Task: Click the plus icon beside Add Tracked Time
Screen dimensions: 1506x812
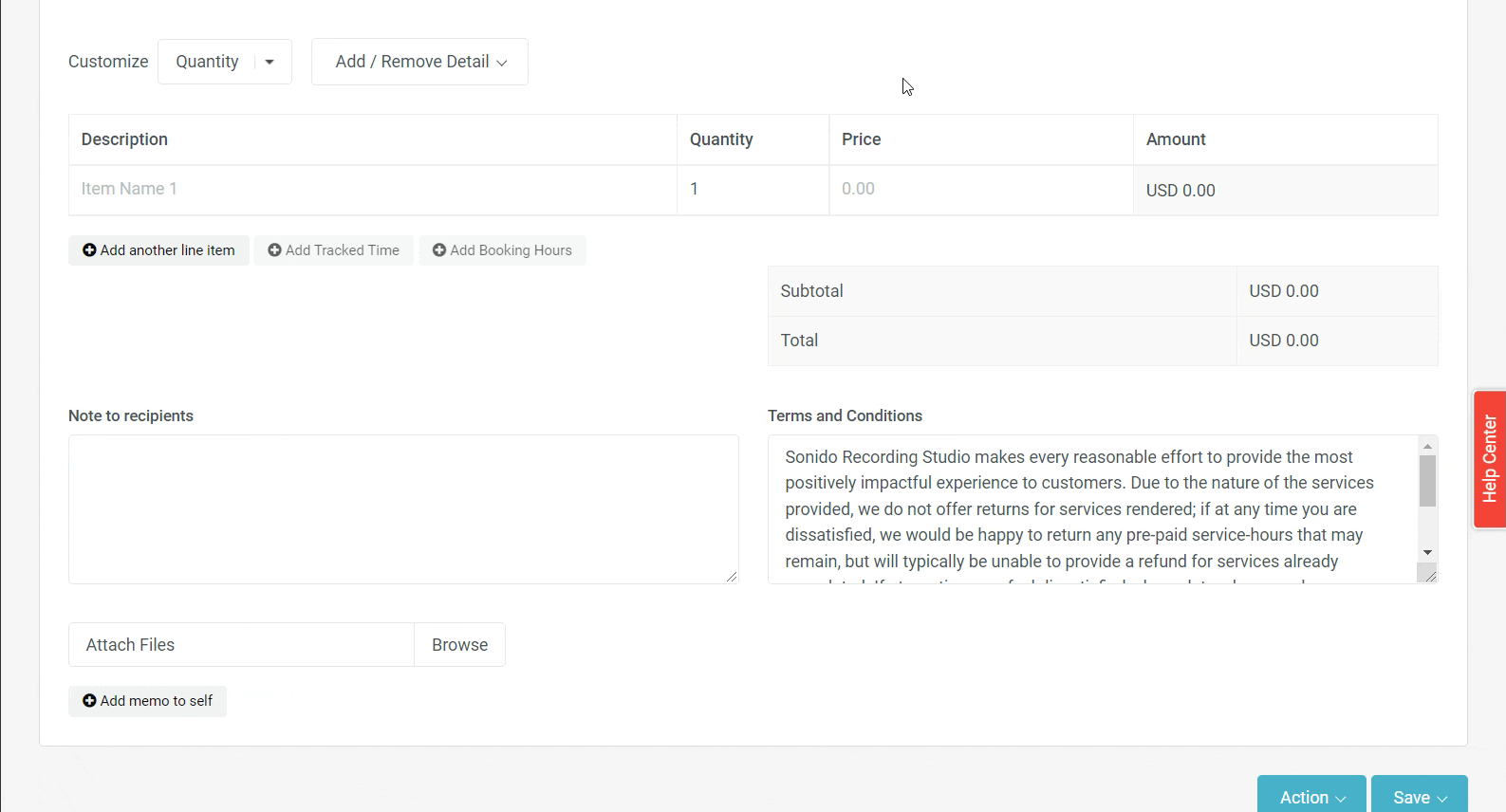Action: click(x=274, y=250)
